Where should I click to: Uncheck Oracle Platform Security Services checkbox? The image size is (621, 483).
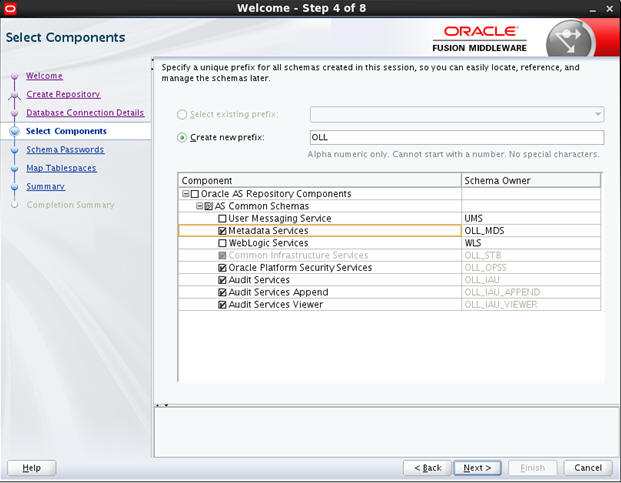(x=222, y=268)
